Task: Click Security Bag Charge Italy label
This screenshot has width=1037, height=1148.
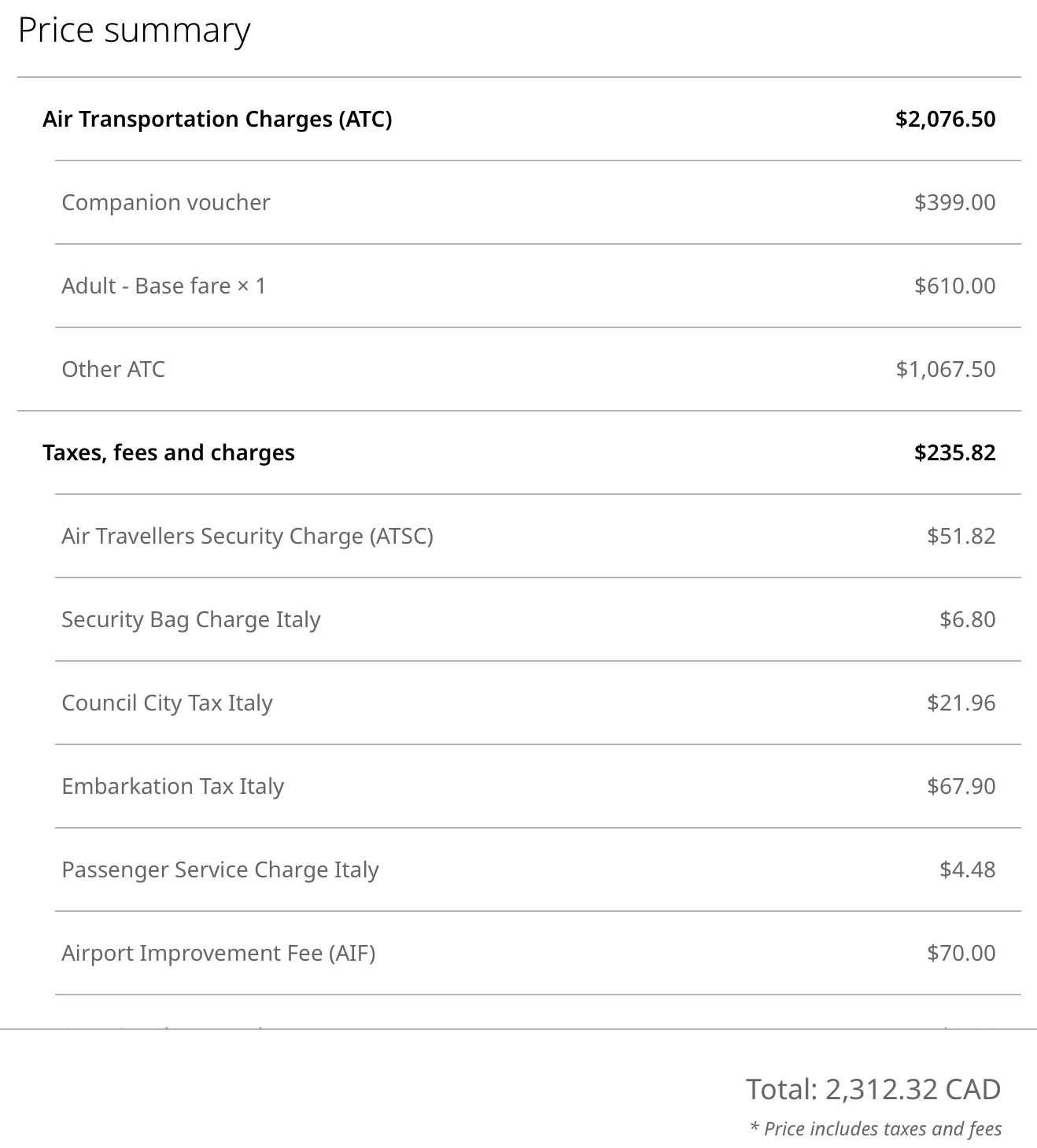Action: click(x=191, y=619)
